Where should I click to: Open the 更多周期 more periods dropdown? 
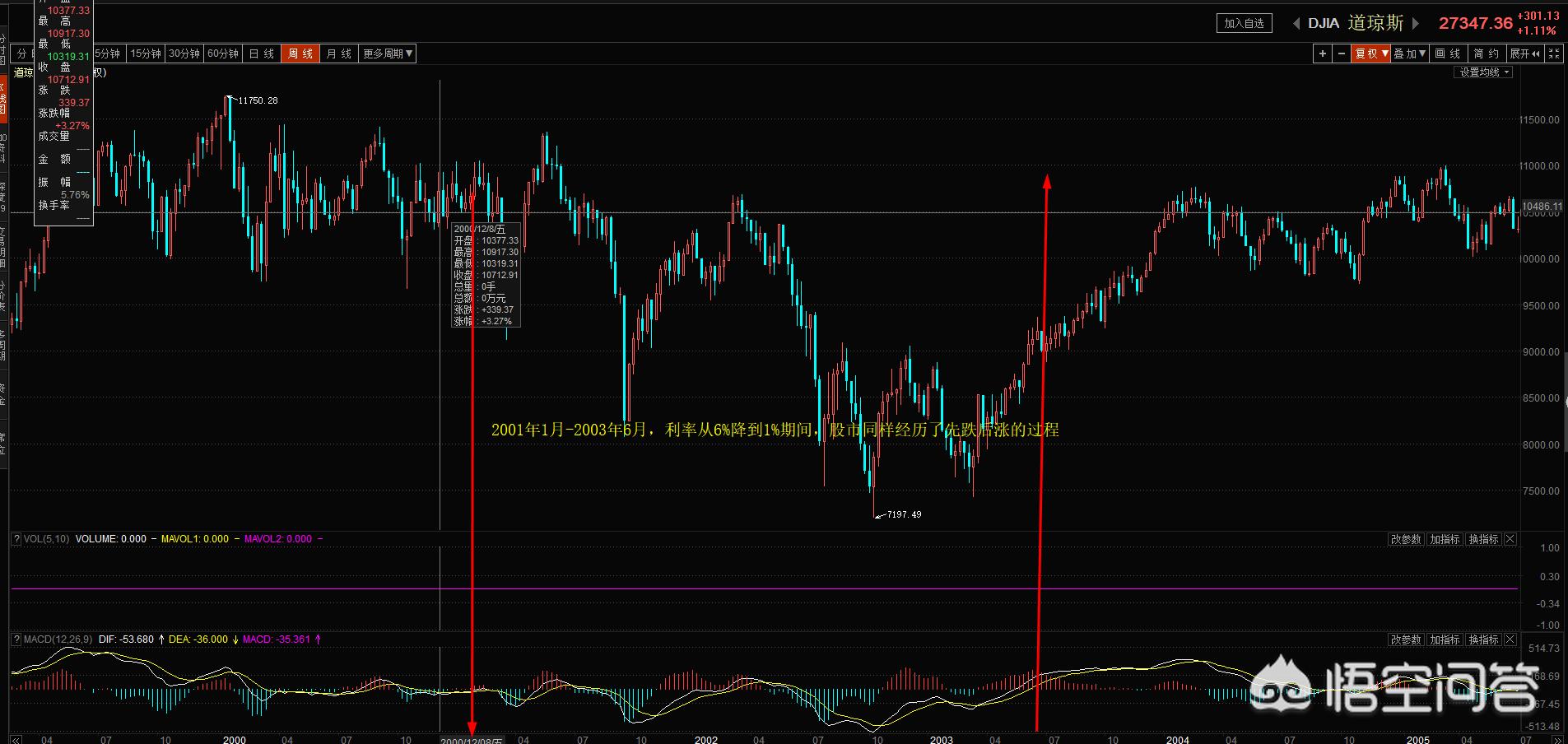coord(388,53)
